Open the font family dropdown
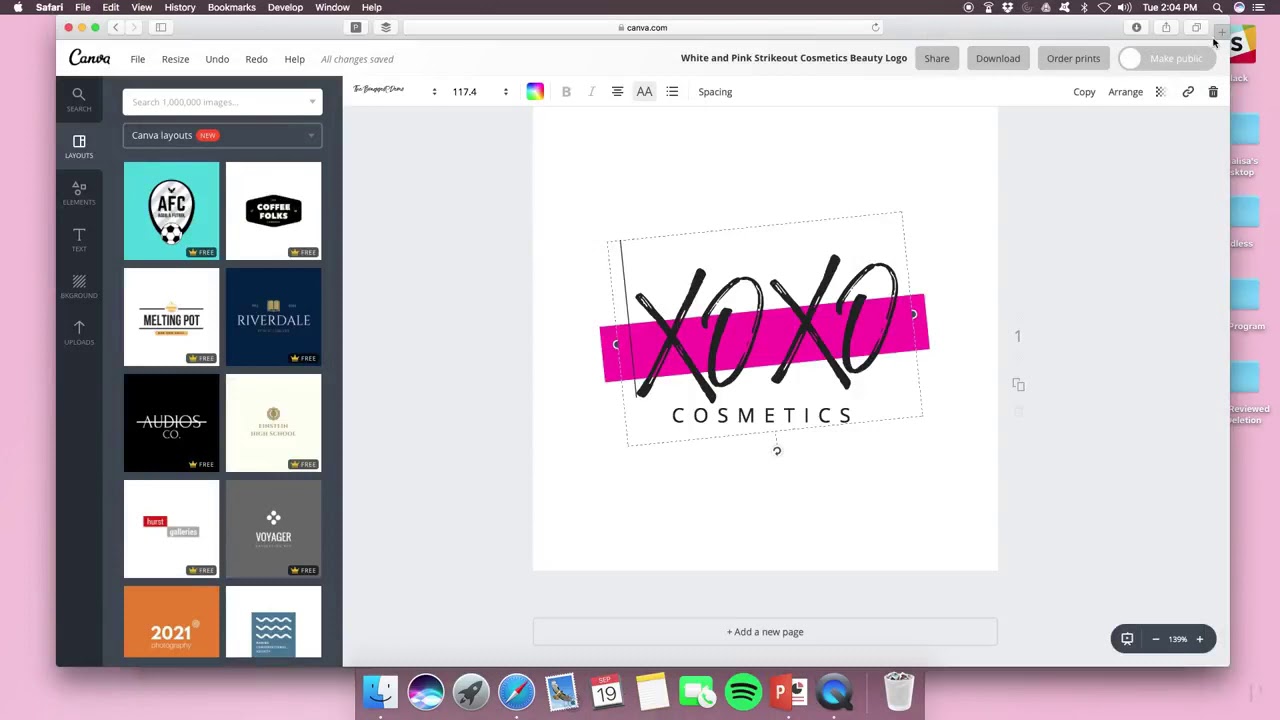This screenshot has width=1280, height=720. (x=395, y=91)
